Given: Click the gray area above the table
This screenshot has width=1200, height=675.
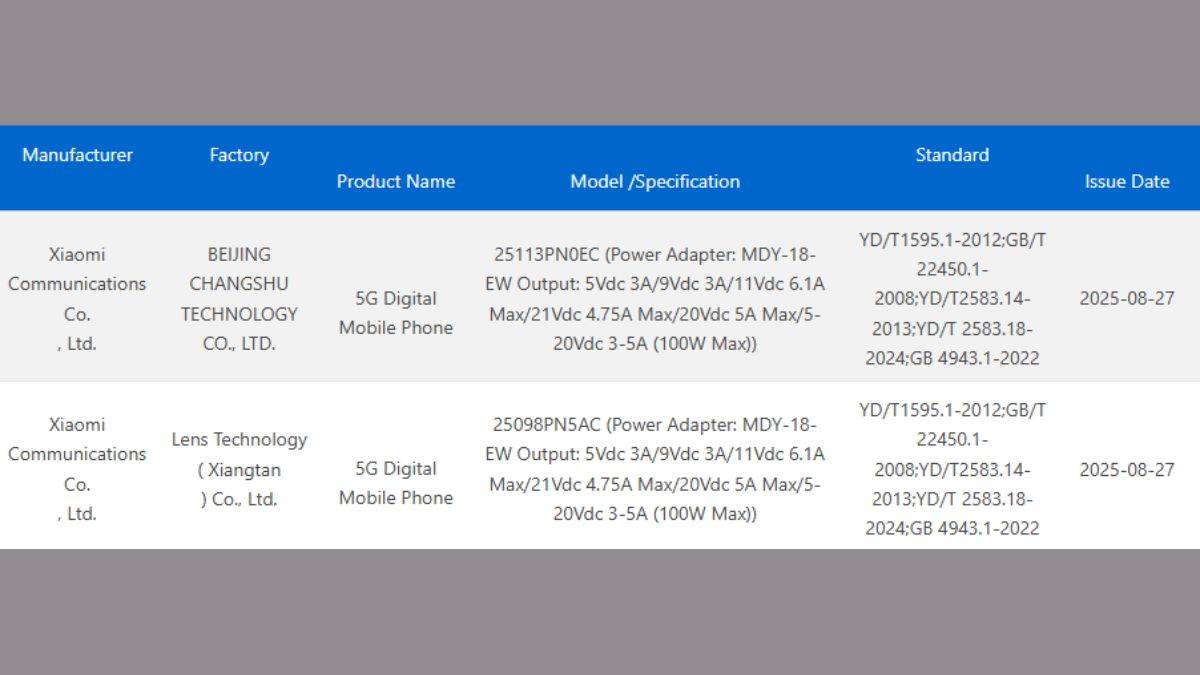Looking at the screenshot, I should click(x=600, y=60).
